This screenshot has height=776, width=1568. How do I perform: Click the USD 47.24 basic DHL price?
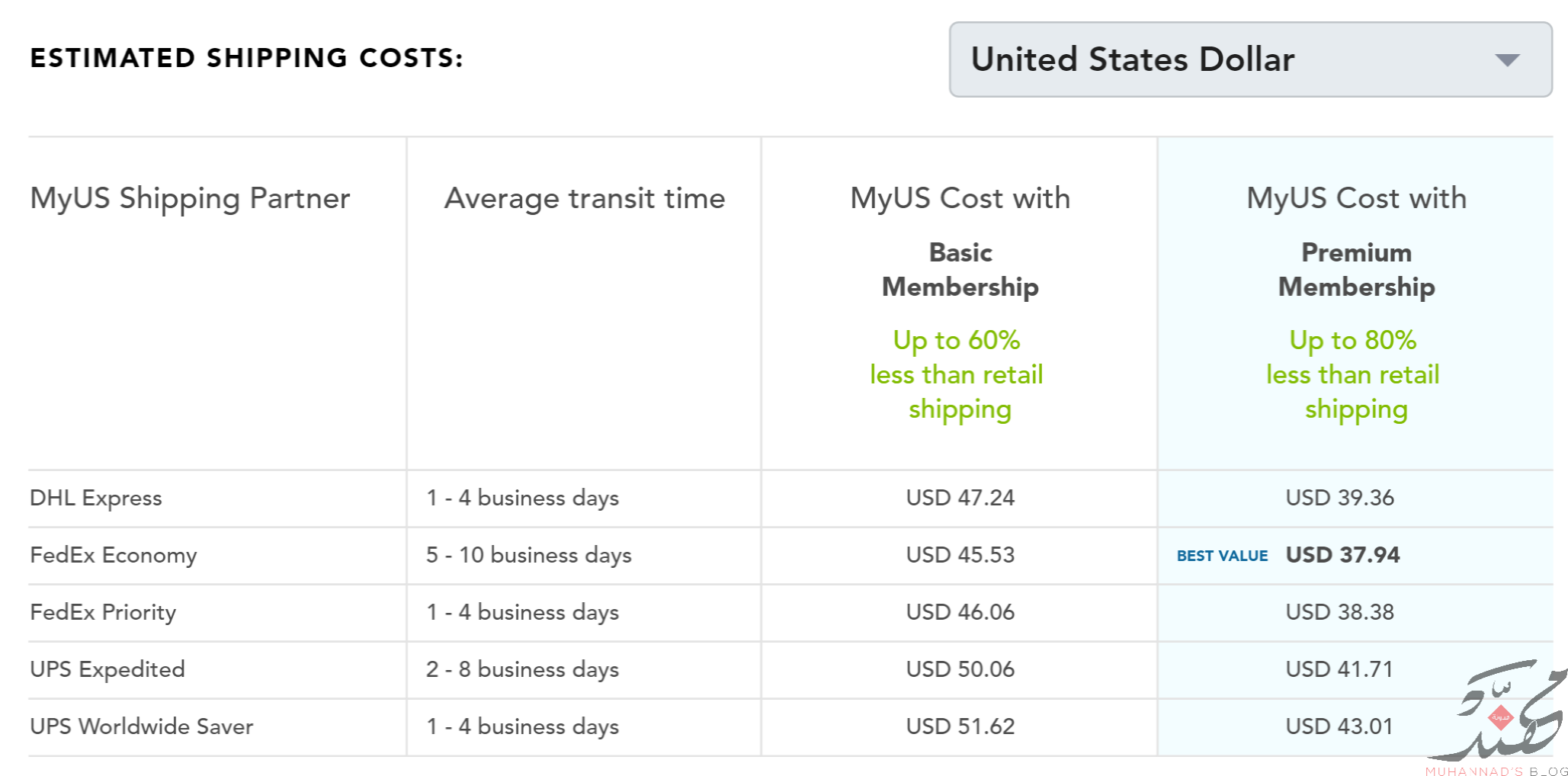pyautogui.click(x=960, y=498)
